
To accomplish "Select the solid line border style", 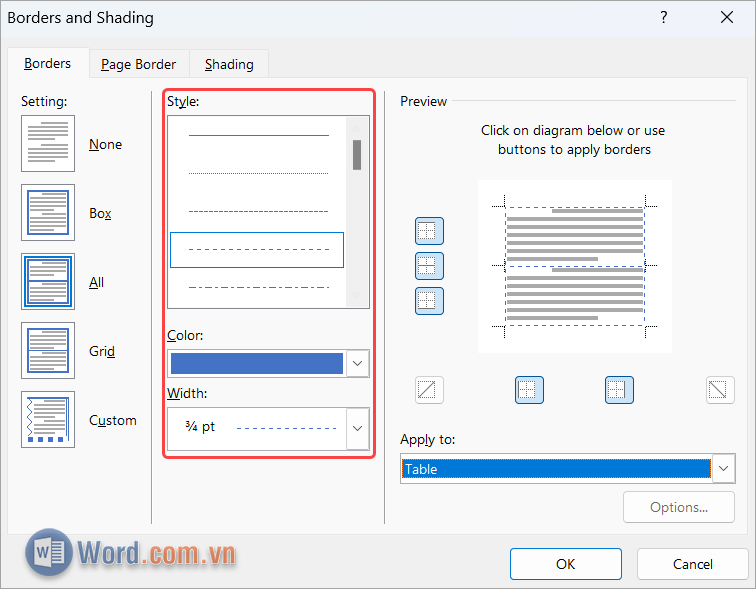I will [x=258, y=135].
